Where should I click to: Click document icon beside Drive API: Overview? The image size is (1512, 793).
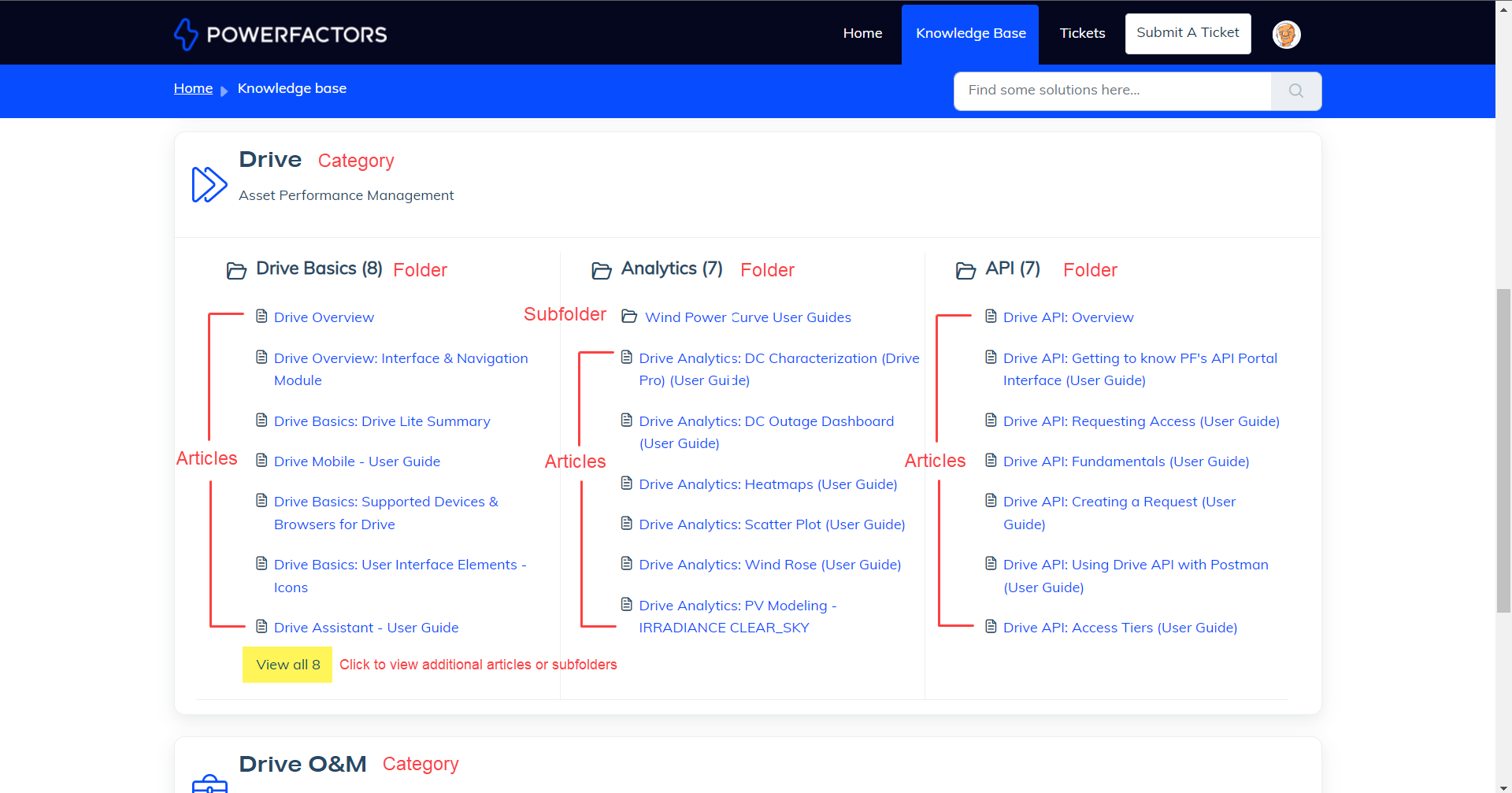coord(991,317)
